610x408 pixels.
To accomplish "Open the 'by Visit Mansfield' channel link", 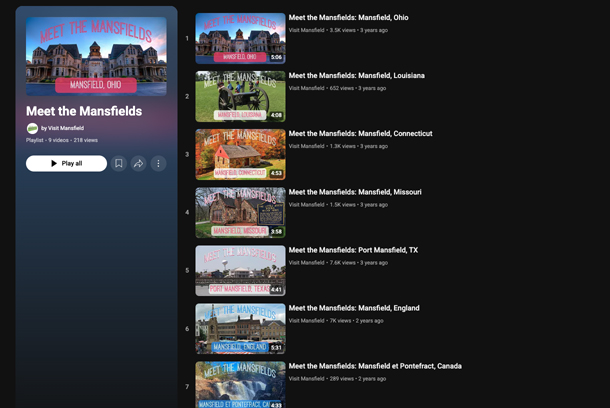I will pyautogui.click(x=63, y=128).
